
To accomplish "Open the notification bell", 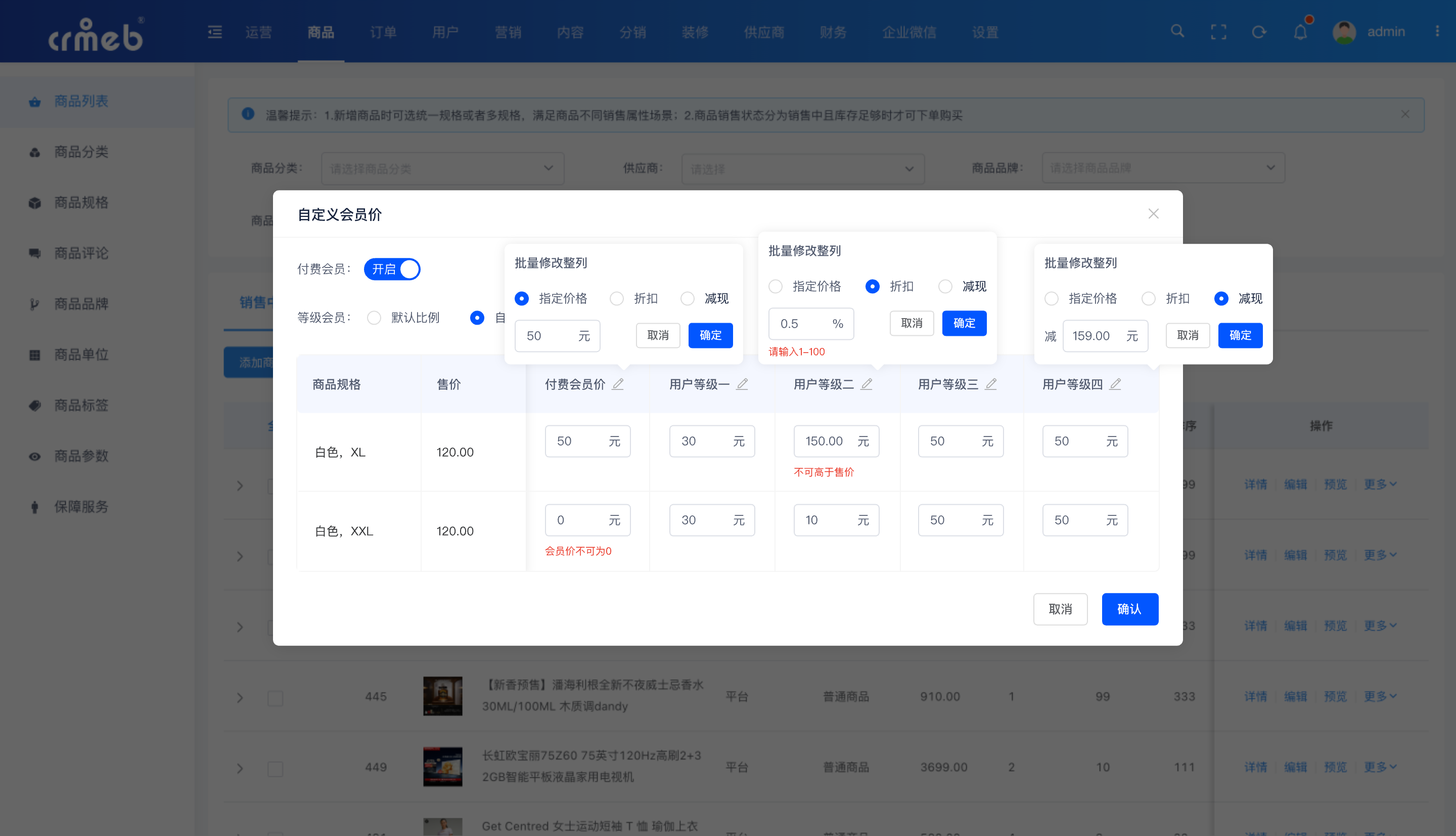I will 1300,32.
